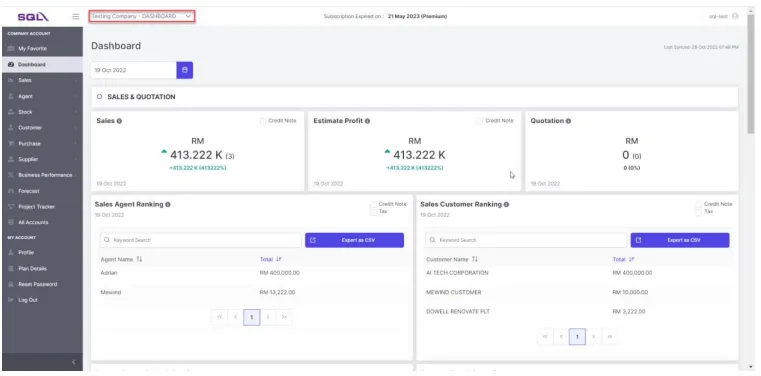Toggle Credit Note checkbox in Sales Customer Ranking
This screenshot has width=761, height=376.
699,204
